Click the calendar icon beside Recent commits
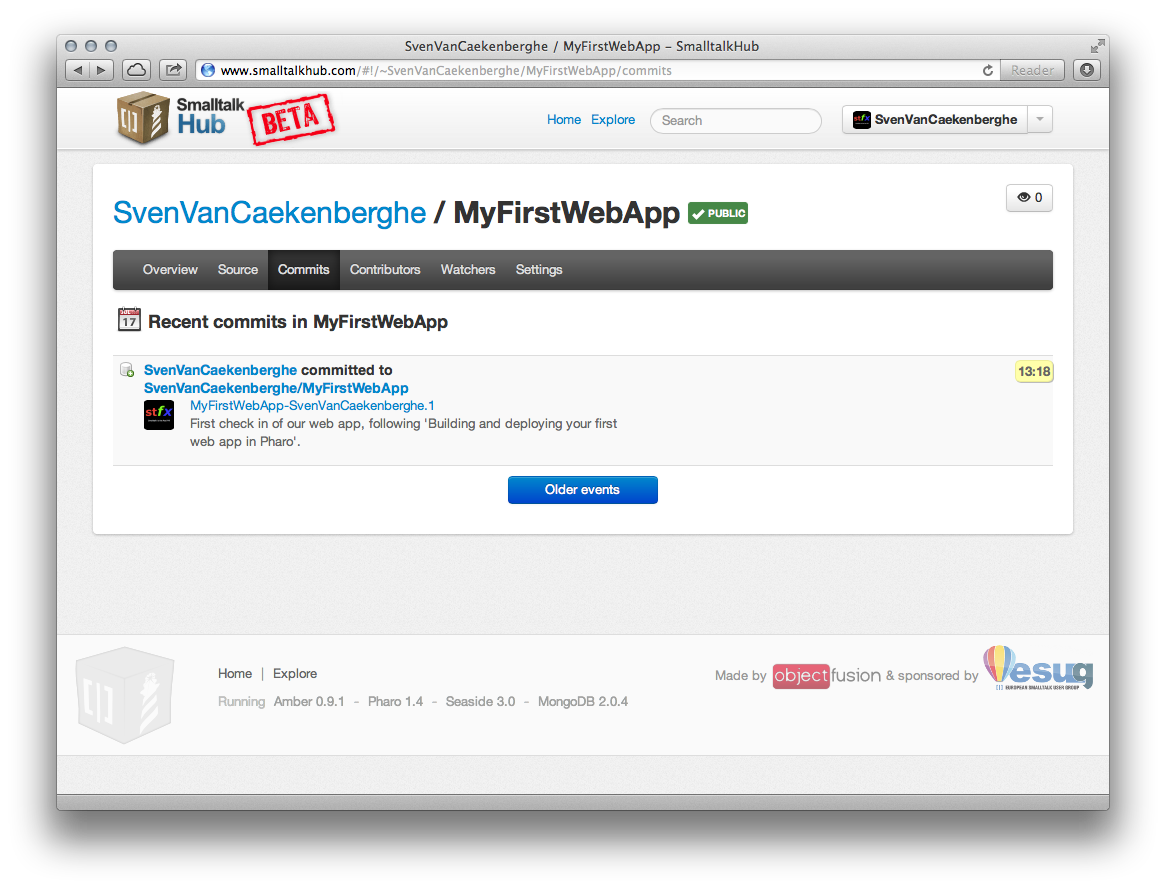Viewport: 1166px width, 889px height. tap(129, 319)
